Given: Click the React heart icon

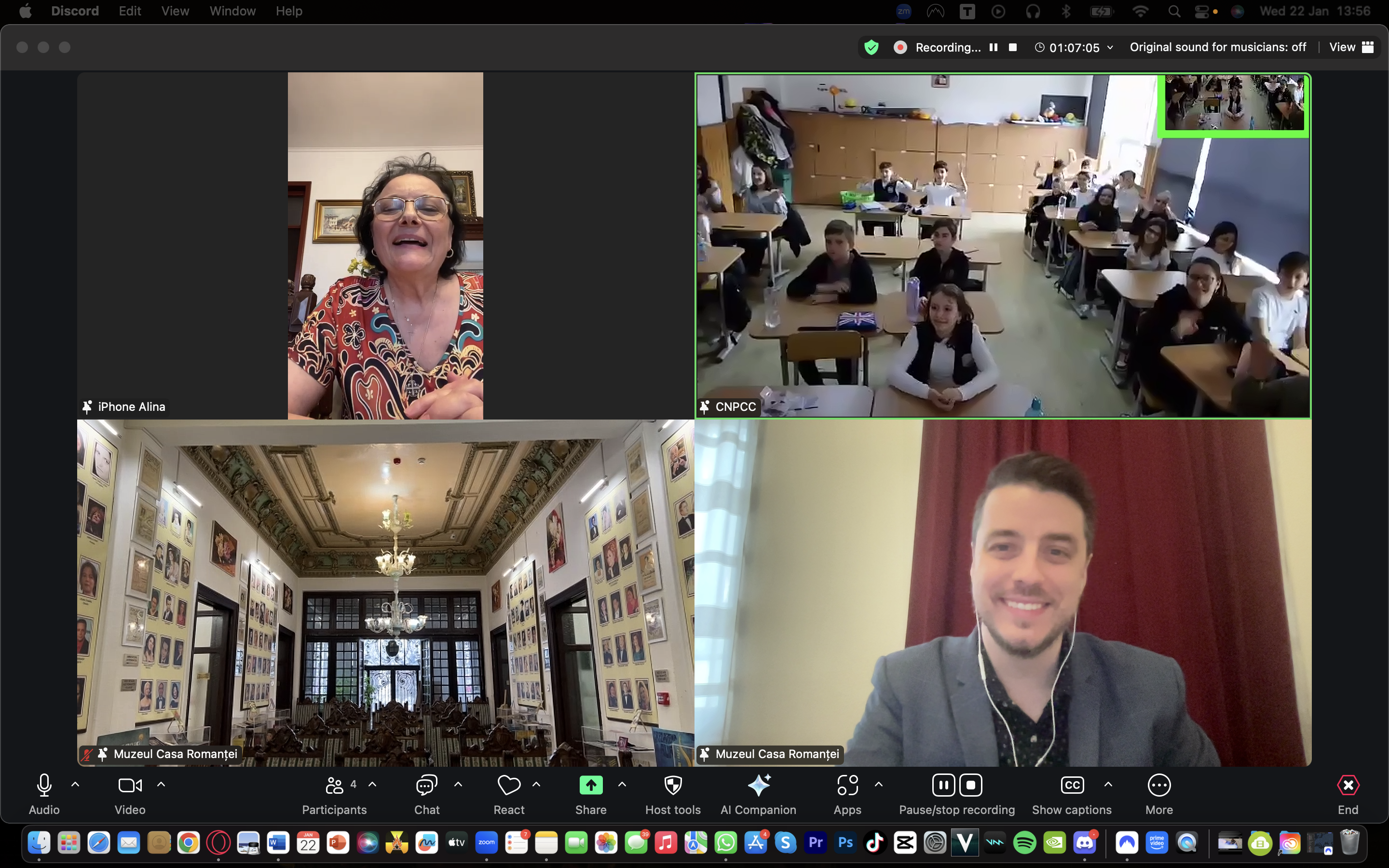Looking at the screenshot, I should click(508, 786).
